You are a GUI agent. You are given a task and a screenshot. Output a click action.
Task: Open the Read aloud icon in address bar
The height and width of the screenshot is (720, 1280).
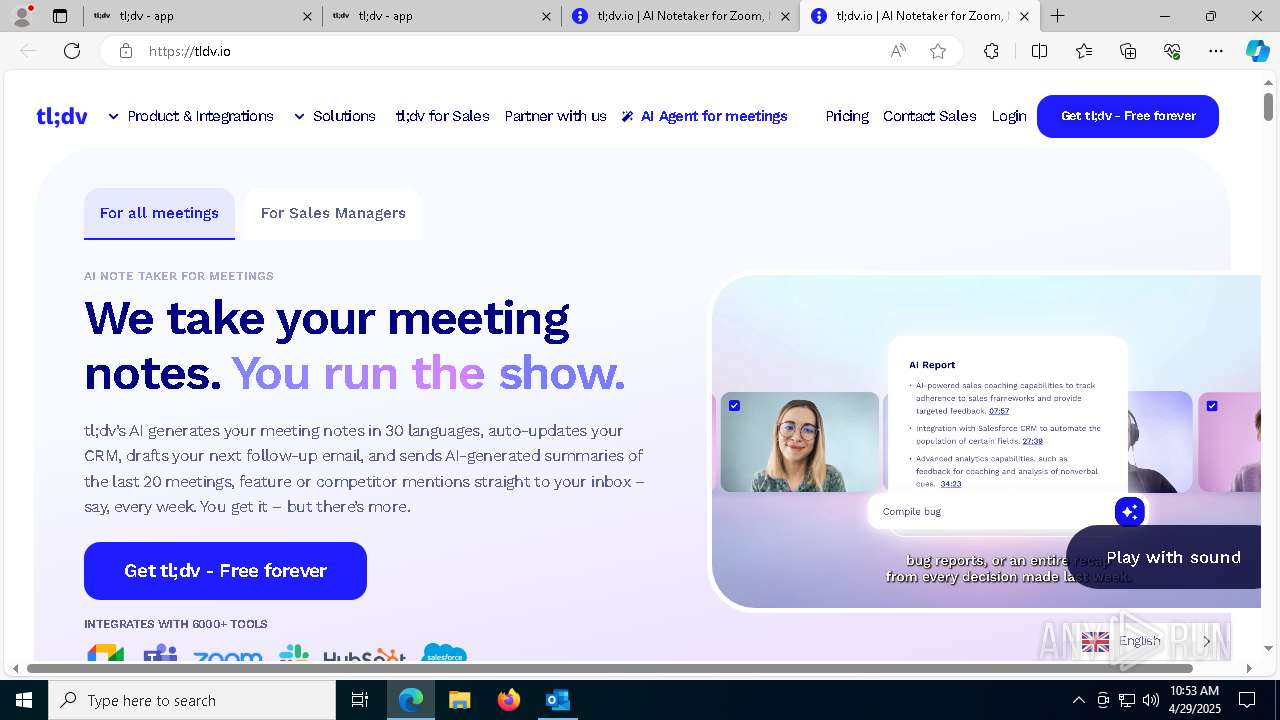[898, 51]
